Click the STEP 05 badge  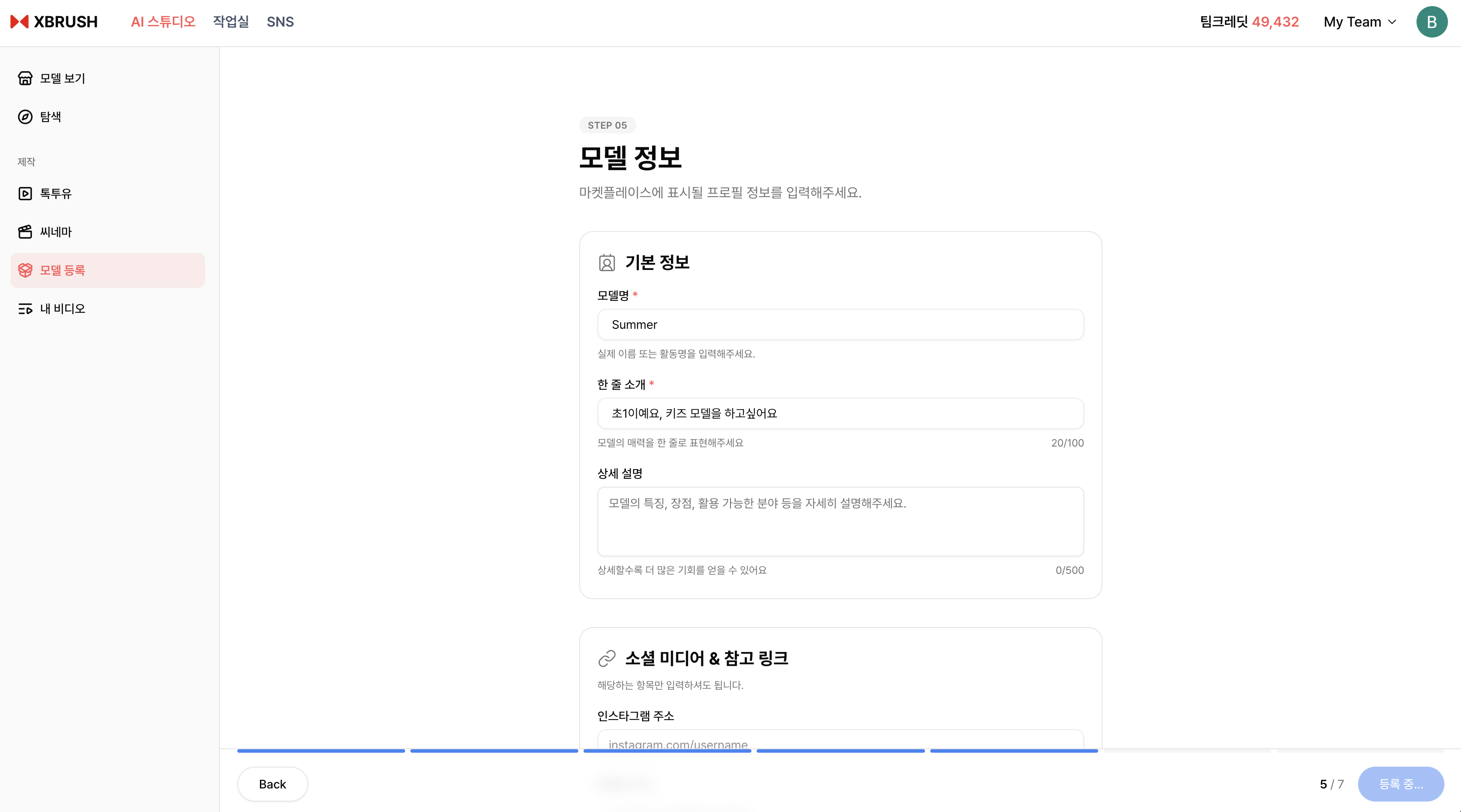pos(607,125)
